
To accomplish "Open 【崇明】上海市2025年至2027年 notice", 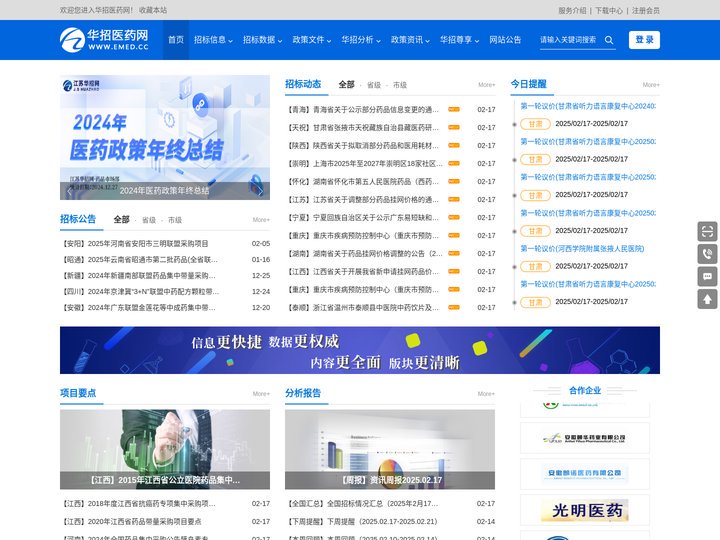I will tap(365, 163).
